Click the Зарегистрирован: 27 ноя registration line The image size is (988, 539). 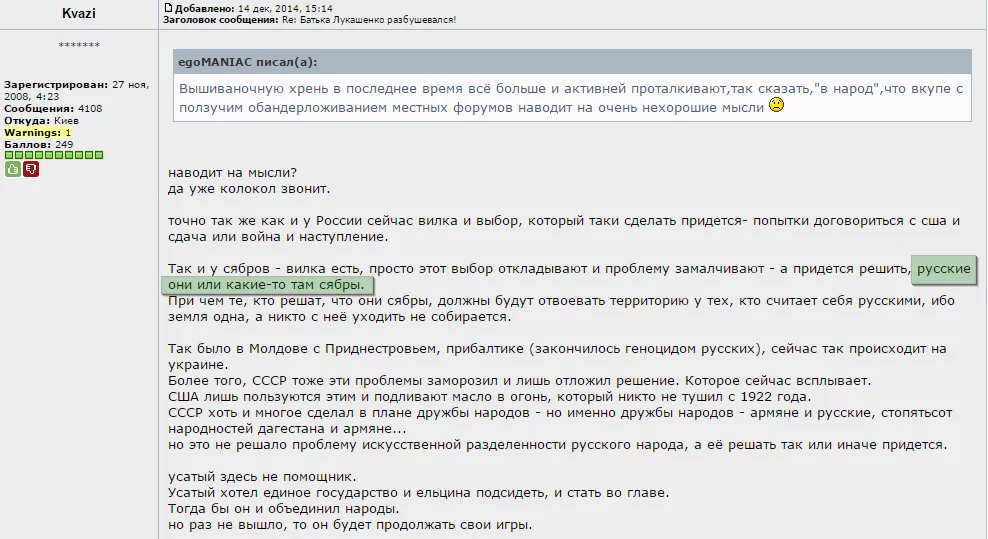[76, 90]
